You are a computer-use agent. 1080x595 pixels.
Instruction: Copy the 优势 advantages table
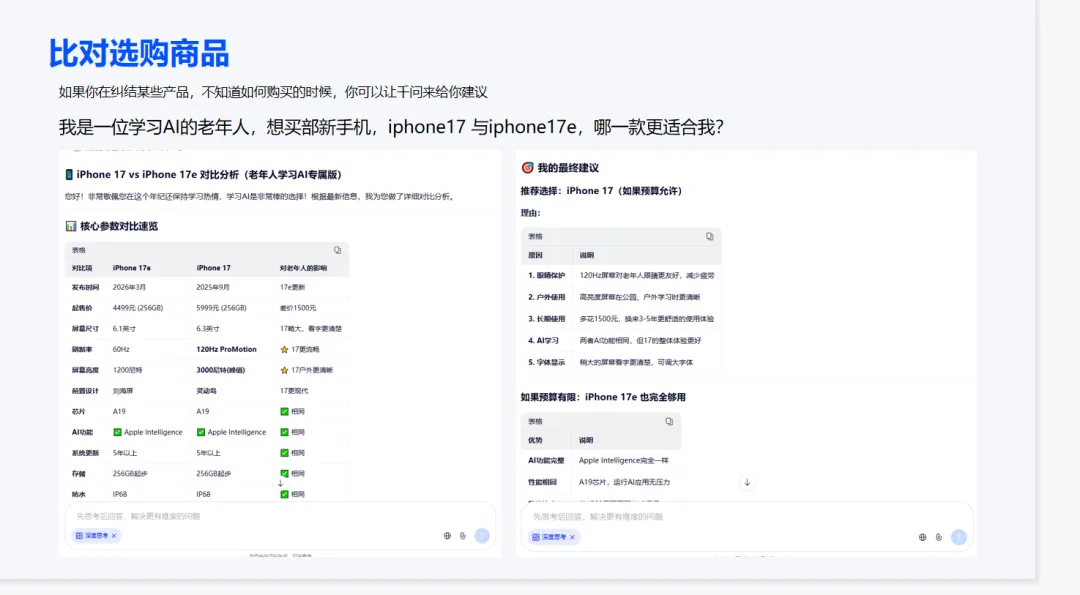click(x=669, y=421)
